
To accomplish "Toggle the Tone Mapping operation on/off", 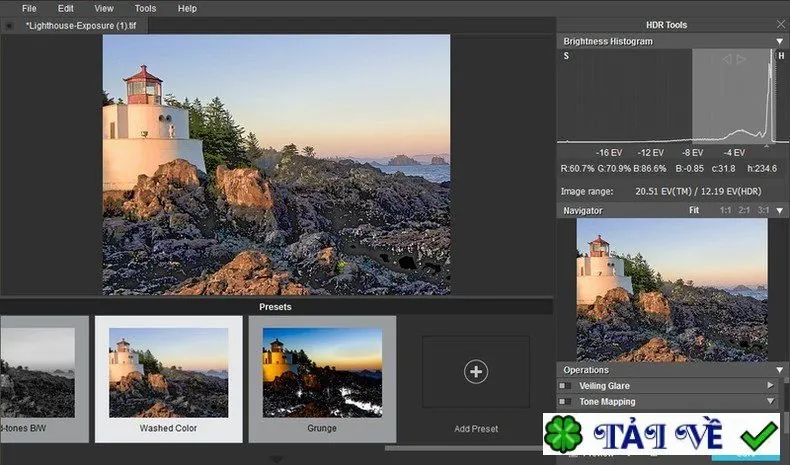I will [565, 402].
